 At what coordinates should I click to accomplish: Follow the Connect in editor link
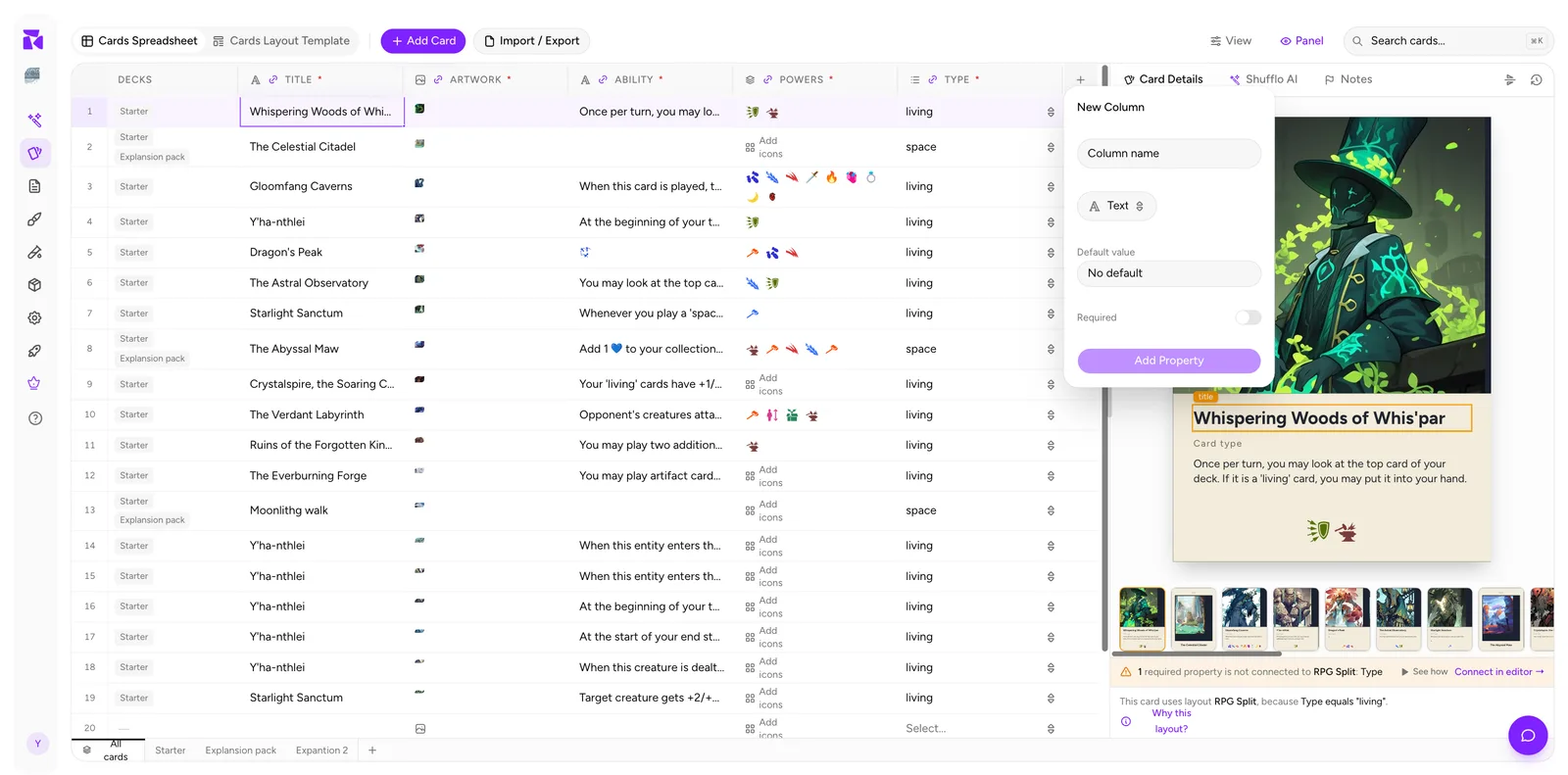click(x=1498, y=672)
